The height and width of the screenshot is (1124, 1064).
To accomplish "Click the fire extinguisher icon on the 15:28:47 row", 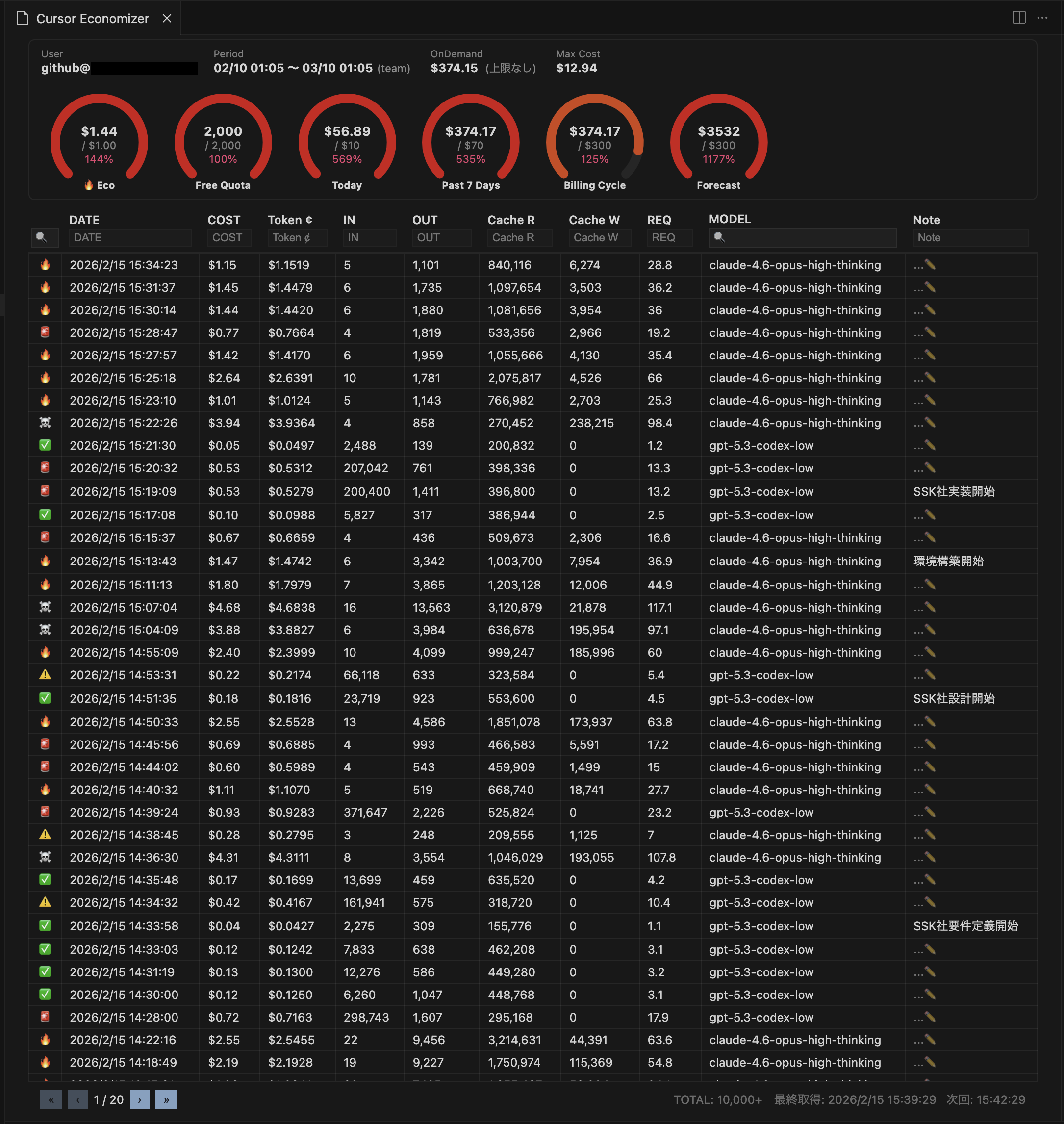I will coord(45,332).
